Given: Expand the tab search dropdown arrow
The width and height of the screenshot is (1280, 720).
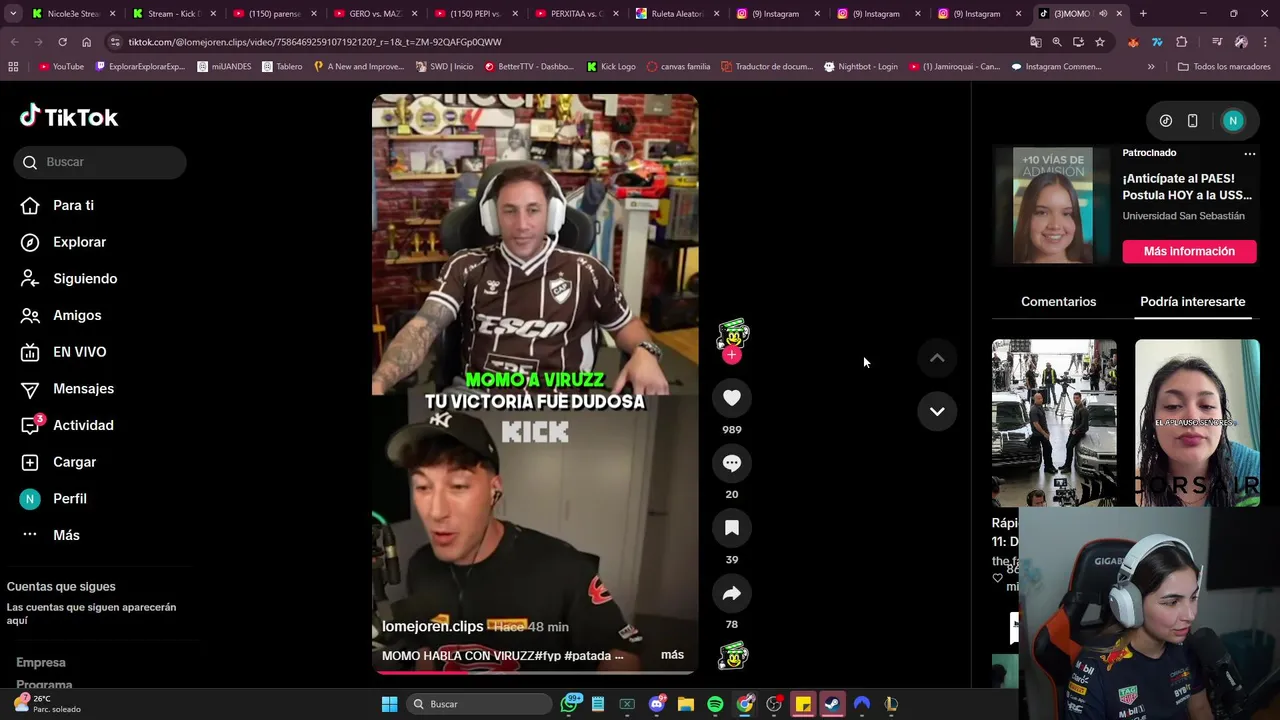Looking at the screenshot, I should coord(12,14).
